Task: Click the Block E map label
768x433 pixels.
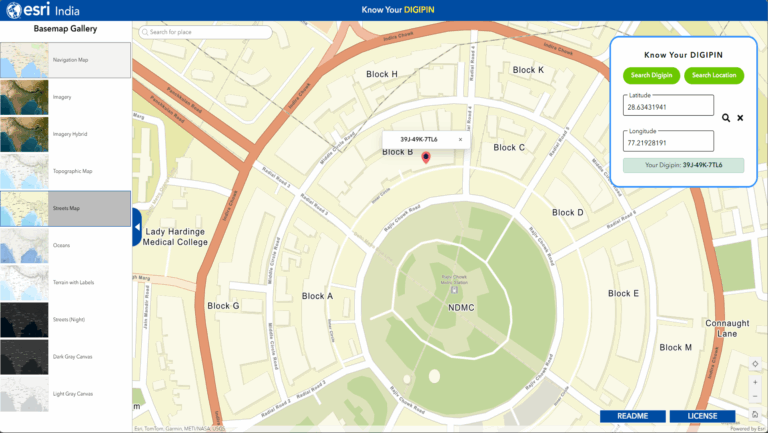Action: point(623,293)
